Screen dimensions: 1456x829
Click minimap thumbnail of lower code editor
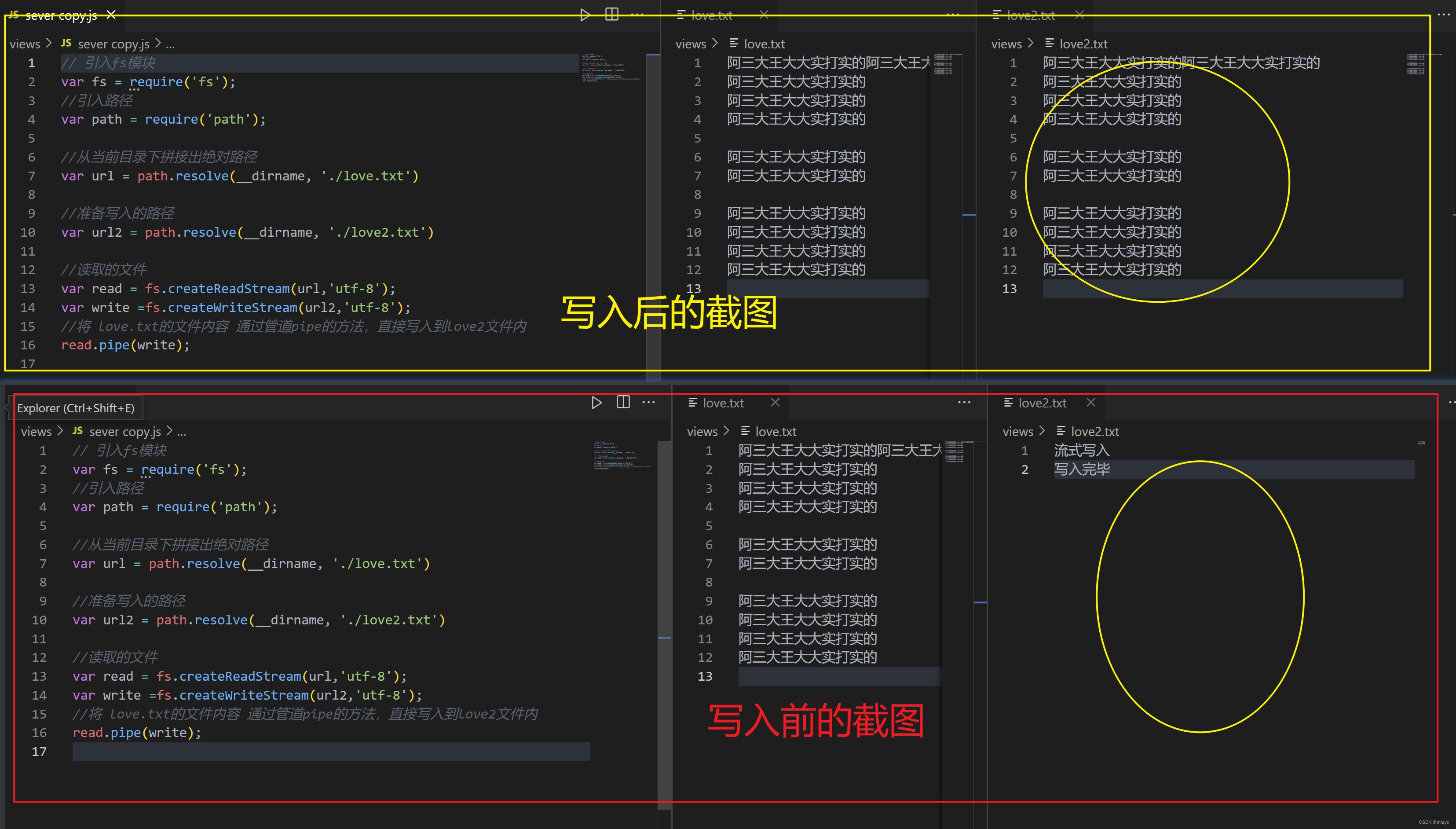[622, 455]
